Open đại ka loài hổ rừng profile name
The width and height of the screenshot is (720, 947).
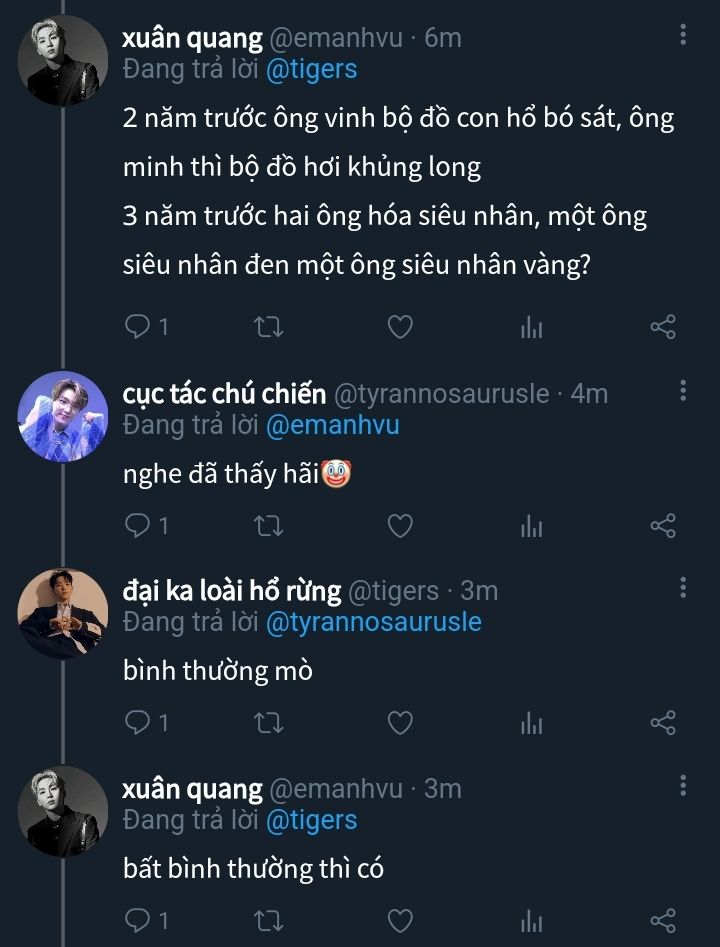click(x=232, y=592)
